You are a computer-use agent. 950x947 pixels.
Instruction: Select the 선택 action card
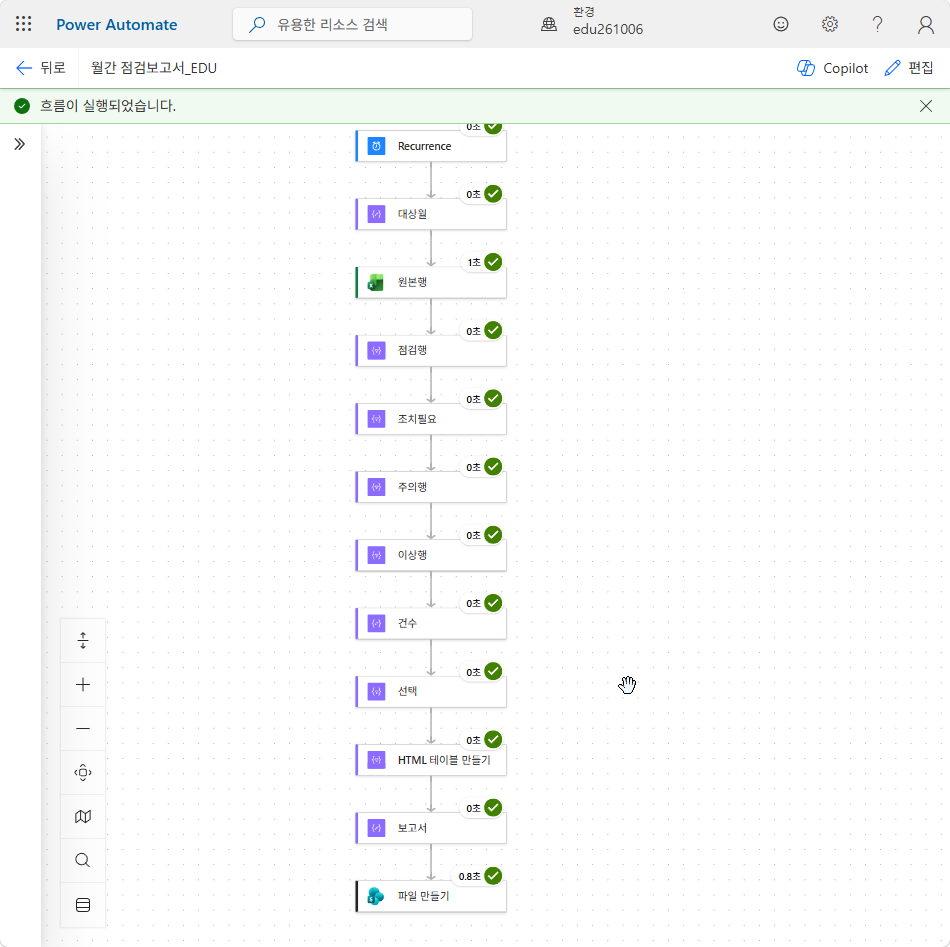[431, 691]
